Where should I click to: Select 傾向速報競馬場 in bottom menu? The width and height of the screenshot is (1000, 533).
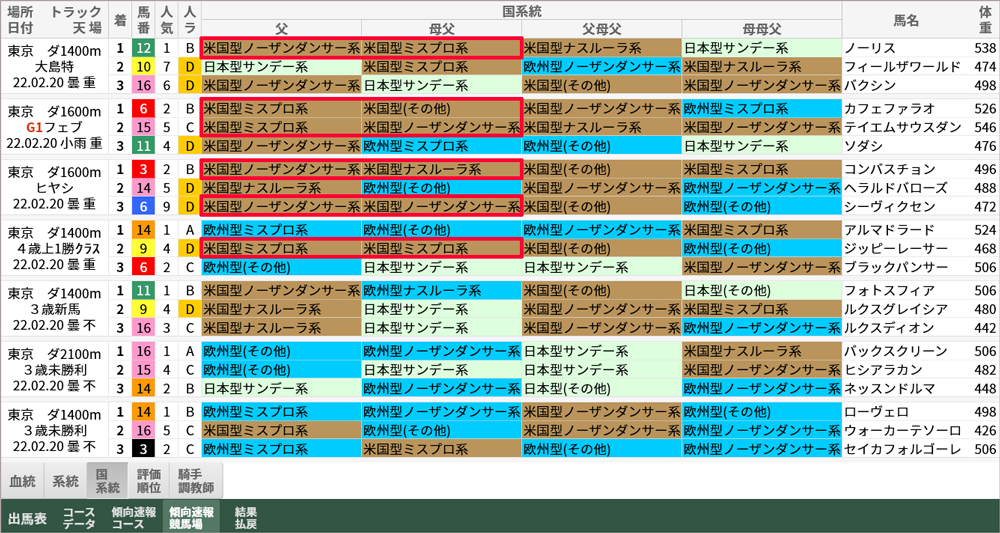(x=191, y=518)
